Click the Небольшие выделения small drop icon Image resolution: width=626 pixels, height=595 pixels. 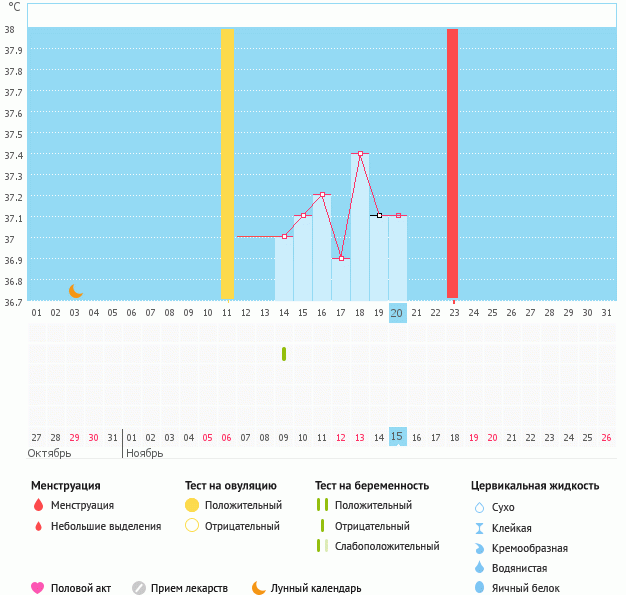tap(38, 526)
